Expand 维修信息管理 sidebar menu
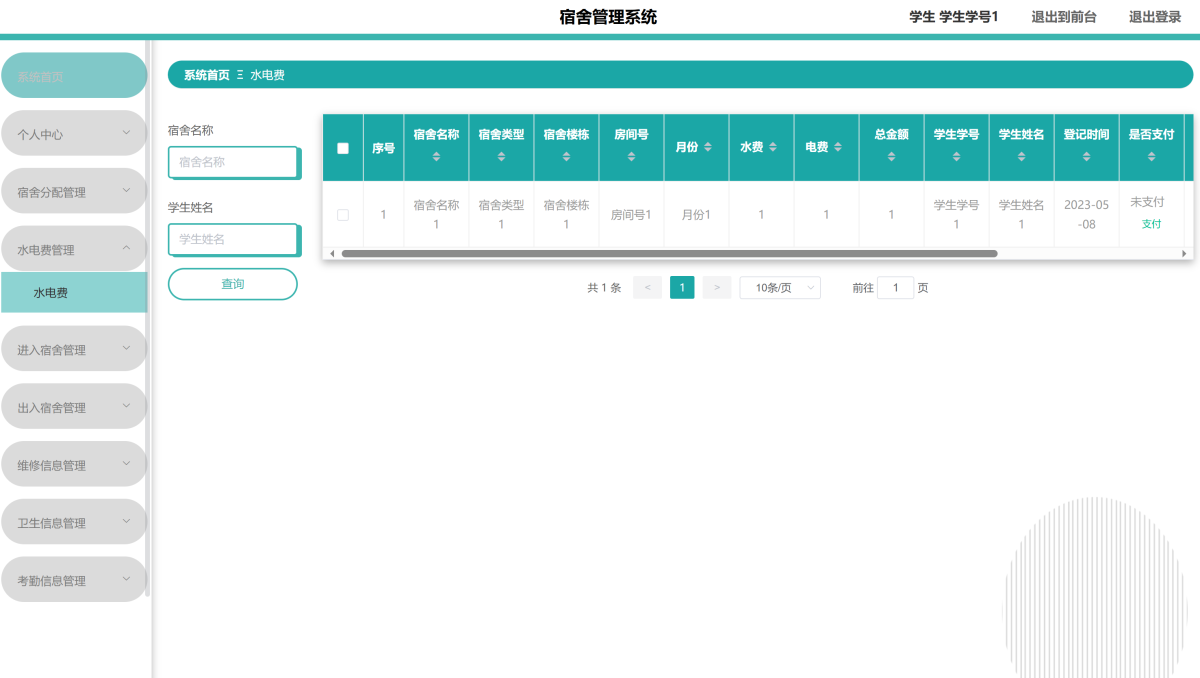Screen dimensions: 1200x678 [x=74, y=465]
